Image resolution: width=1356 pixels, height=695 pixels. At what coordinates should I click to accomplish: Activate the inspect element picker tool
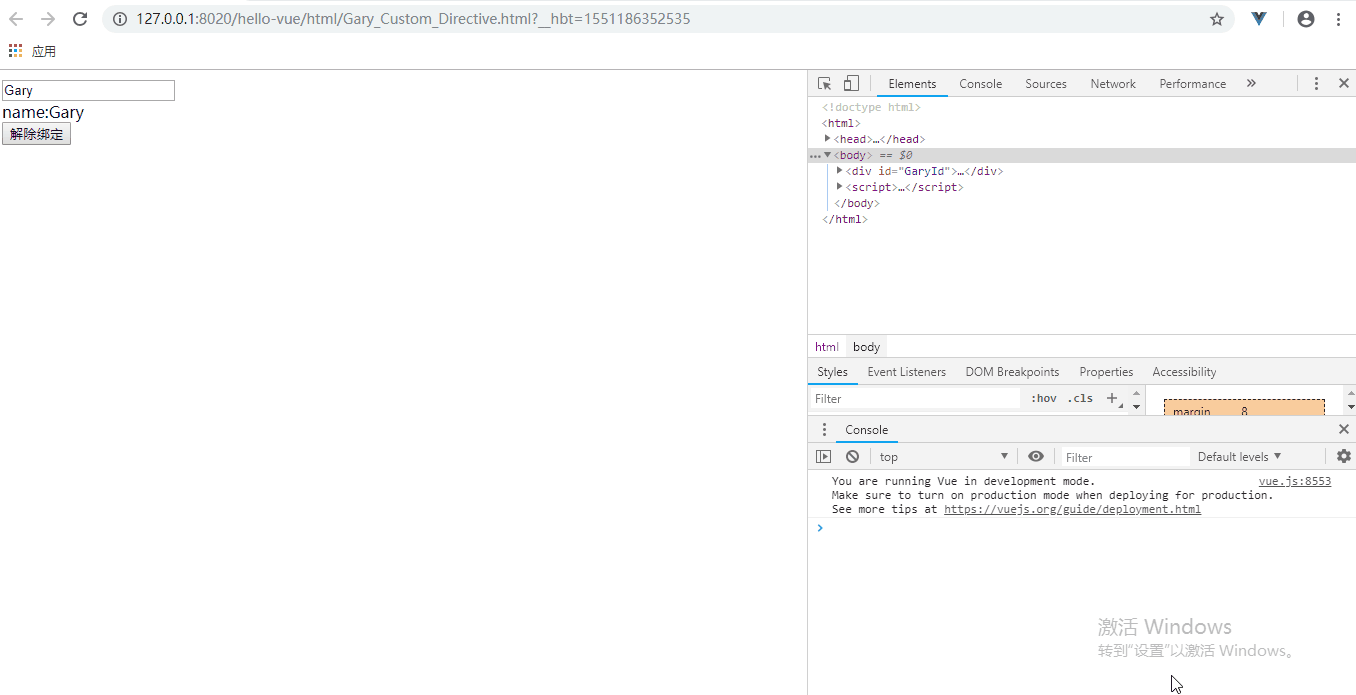(x=824, y=84)
